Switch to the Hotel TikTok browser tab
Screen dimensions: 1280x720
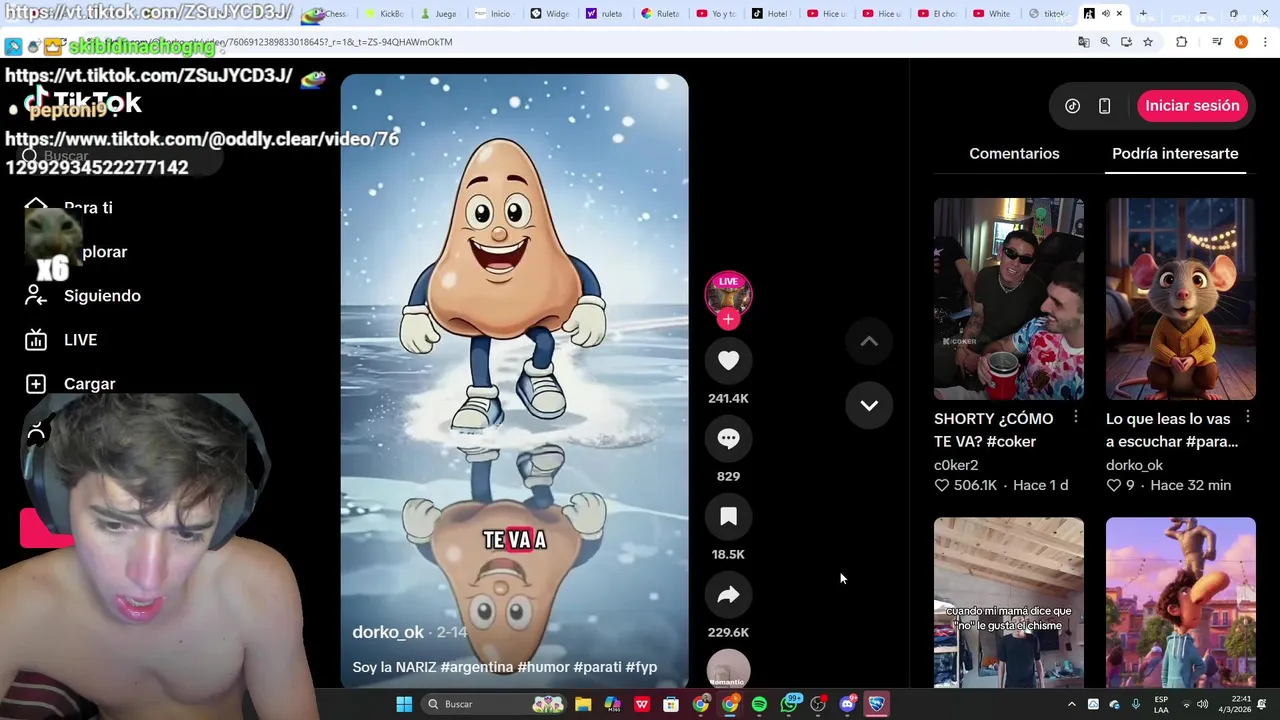click(771, 14)
